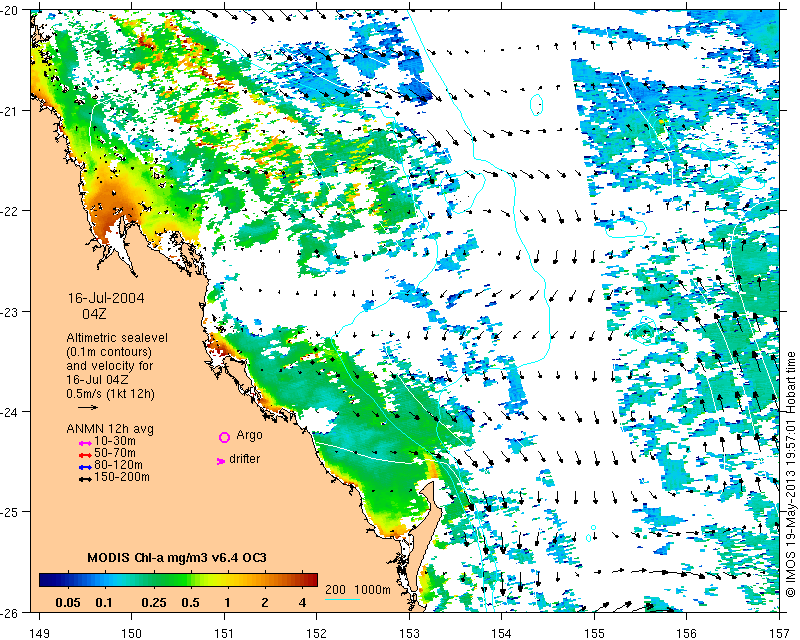Click the 'MODIS Chl-a mg/m3 v6.4 OC3' title
The height and width of the screenshot is (640, 800).
click(x=177, y=557)
